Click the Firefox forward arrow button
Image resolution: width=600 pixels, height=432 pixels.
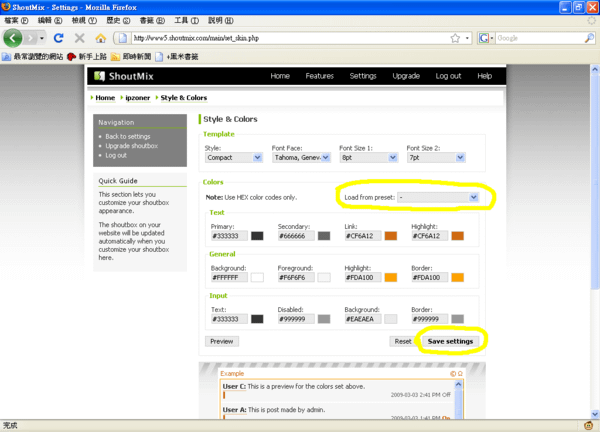[30, 38]
